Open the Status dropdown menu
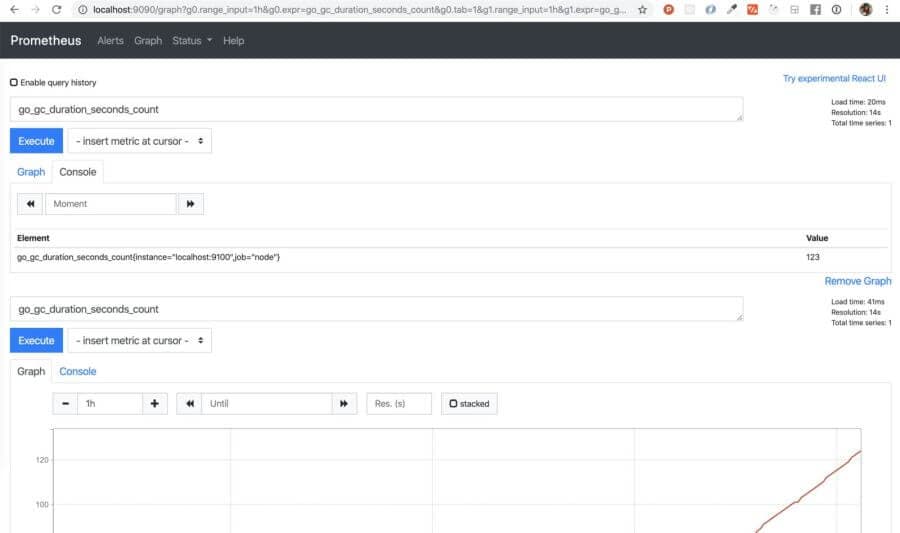This screenshot has width=900, height=533. pyautogui.click(x=192, y=41)
